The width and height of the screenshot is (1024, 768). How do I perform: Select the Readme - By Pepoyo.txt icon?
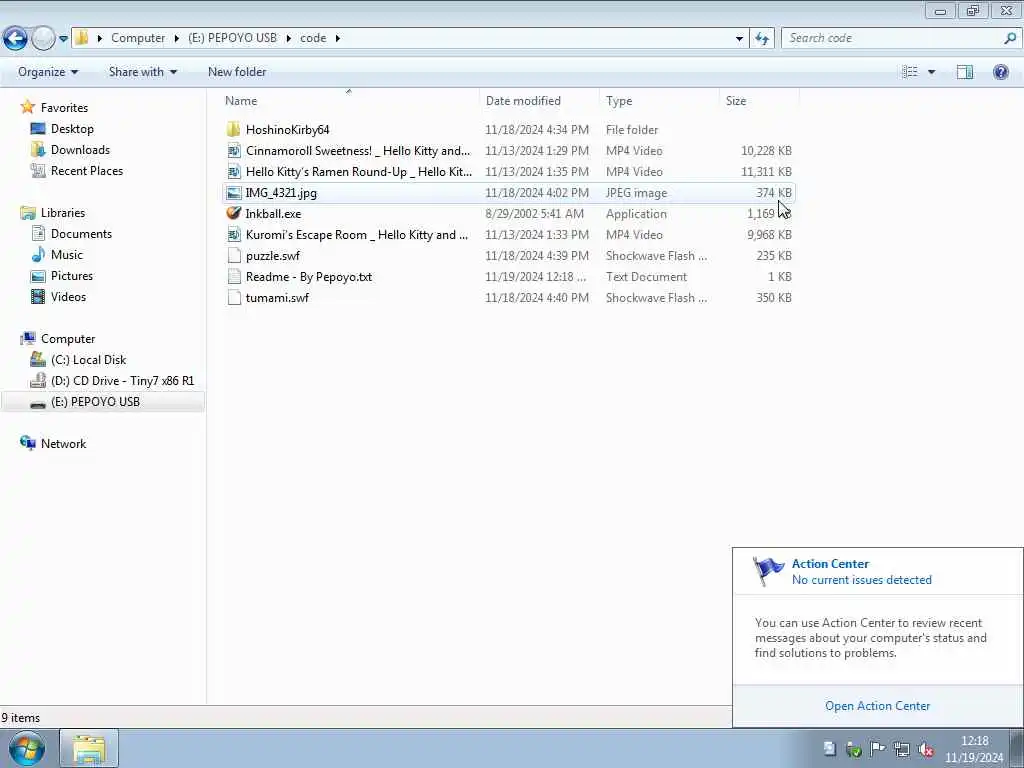coord(233,276)
